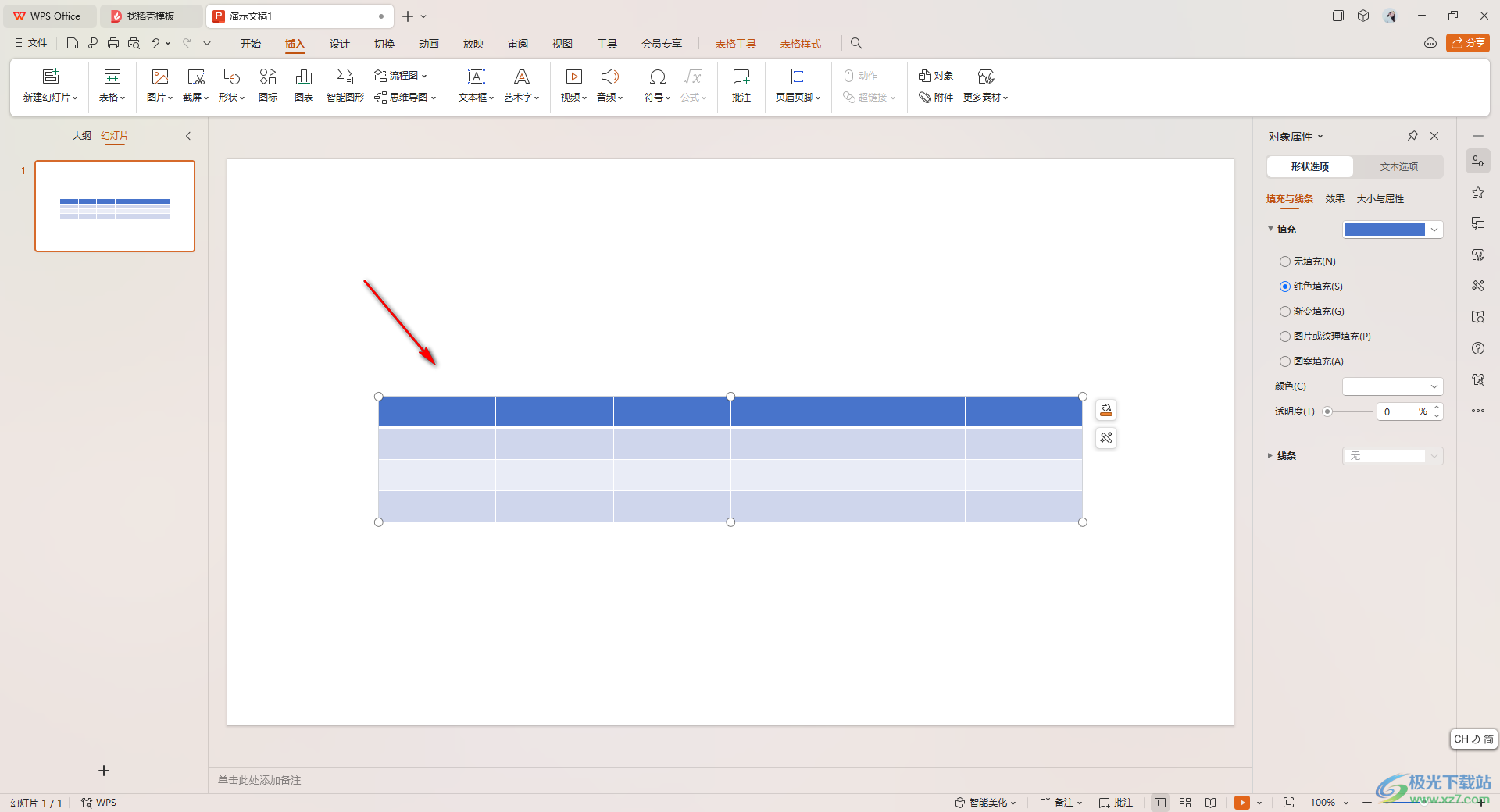Open the Animation (动画) ribbon tab
The height and width of the screenshot is (812, 1500).
[429, 44]
